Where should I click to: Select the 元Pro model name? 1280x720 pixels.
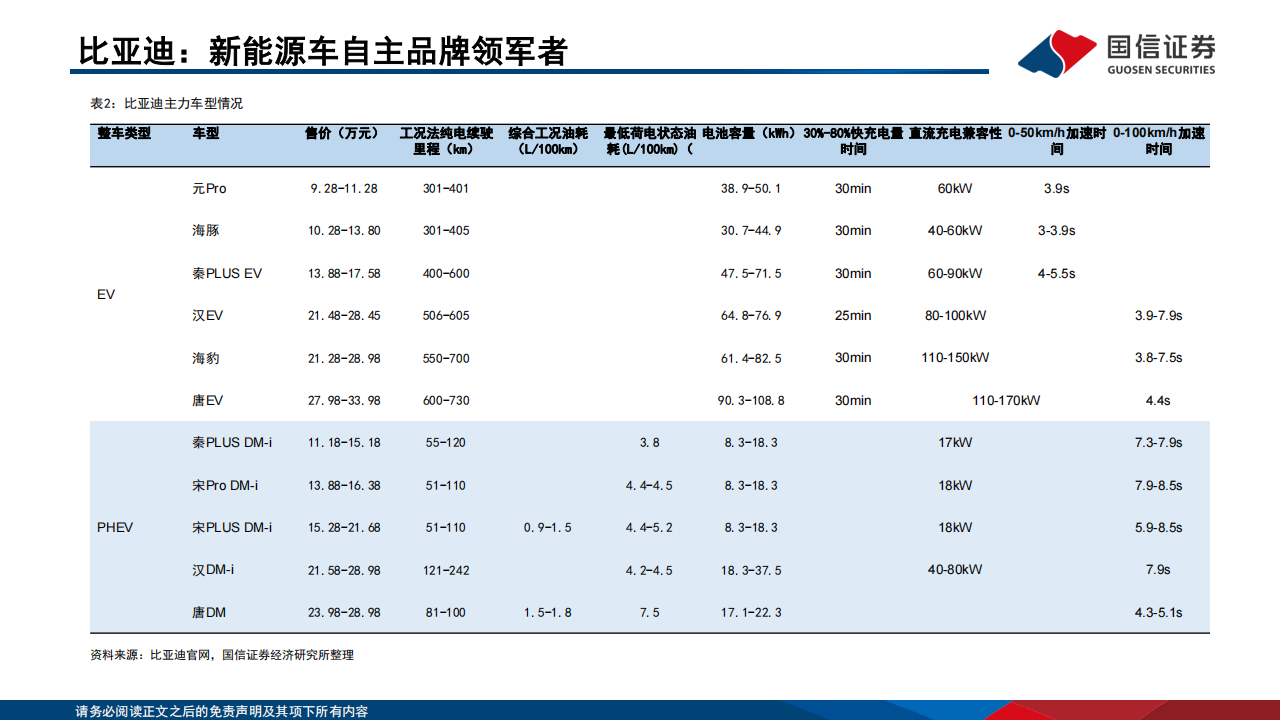(209, 188)
